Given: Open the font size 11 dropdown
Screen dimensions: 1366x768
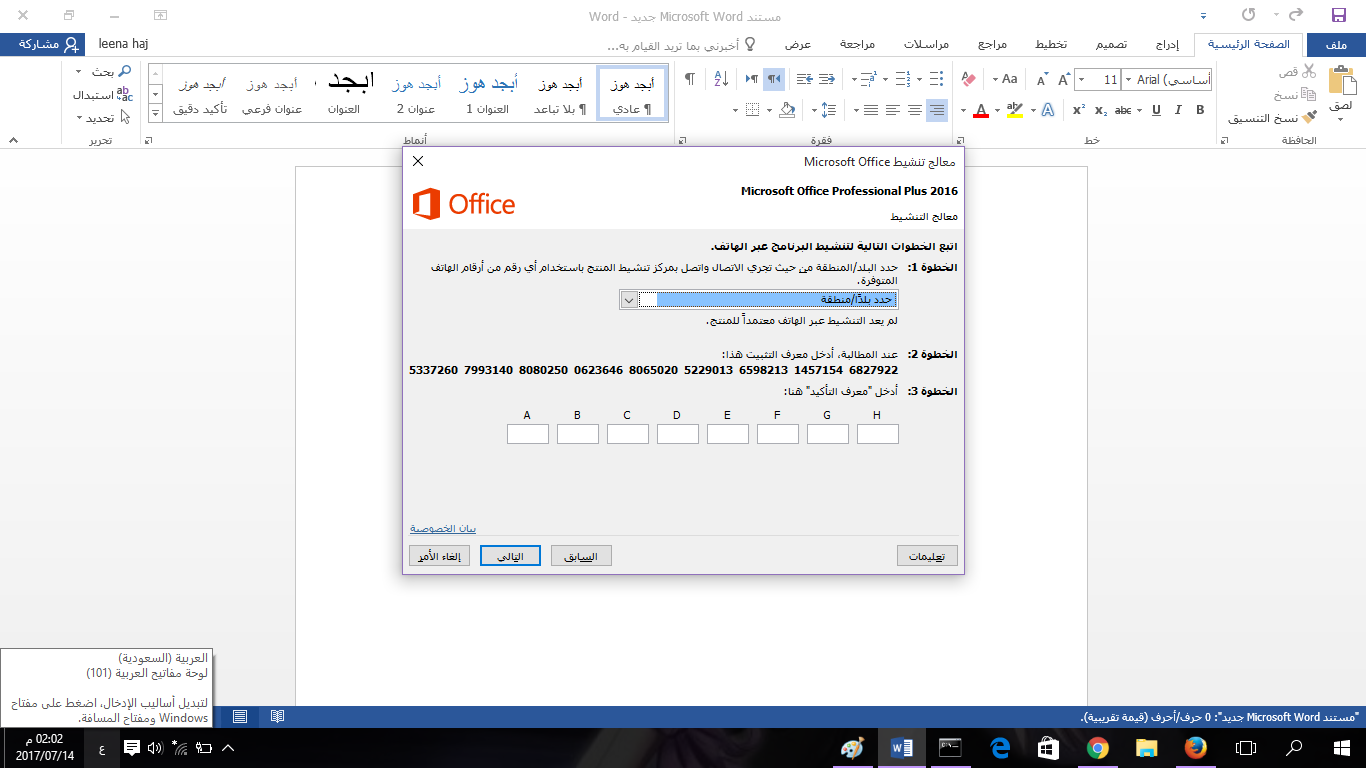Looking at the screenshot, I should coord(1083,79).
